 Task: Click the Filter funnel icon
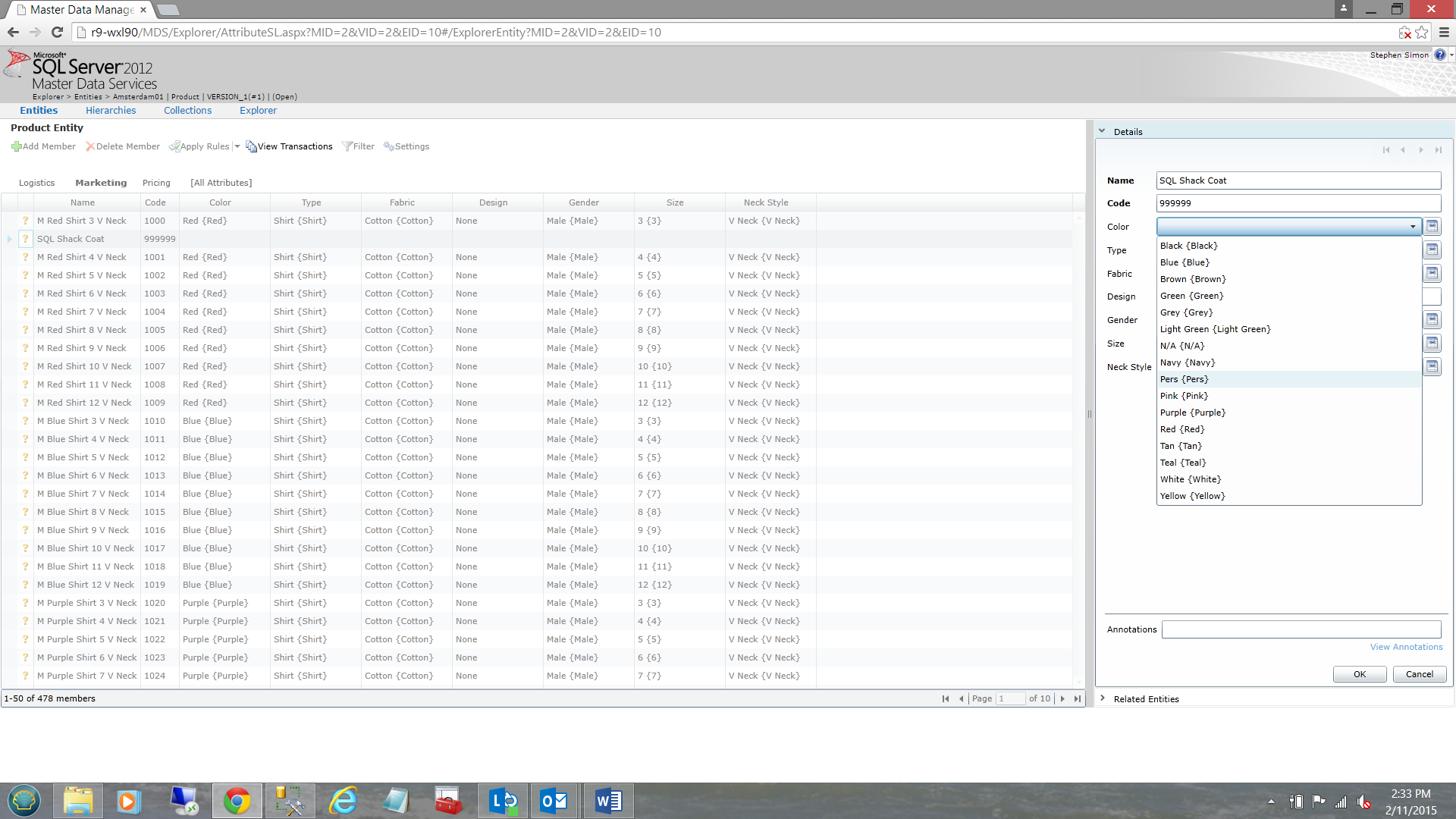tap(347, 146)
